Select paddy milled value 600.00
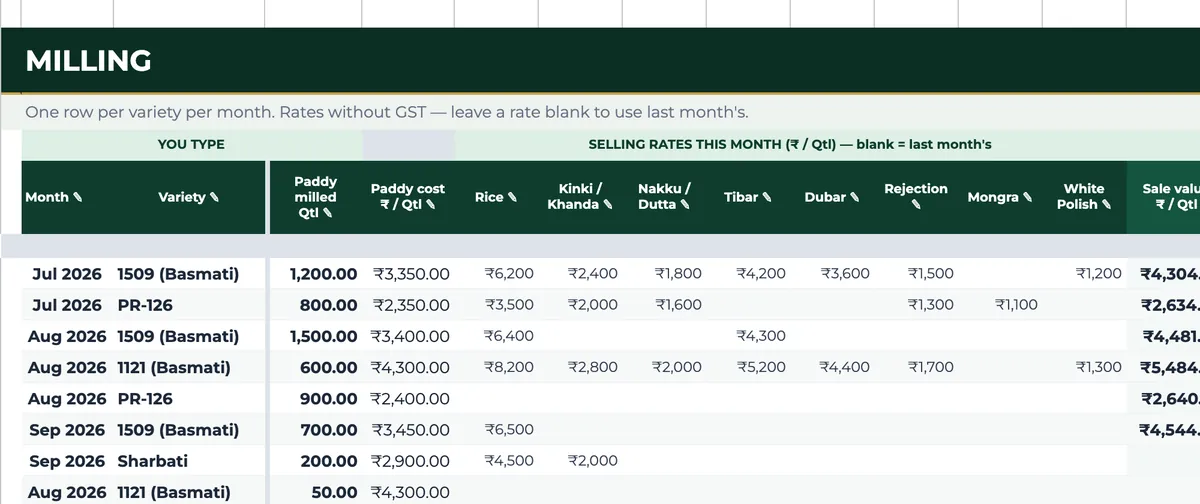This screenshot has height=504, width=1200. point(328,367)
